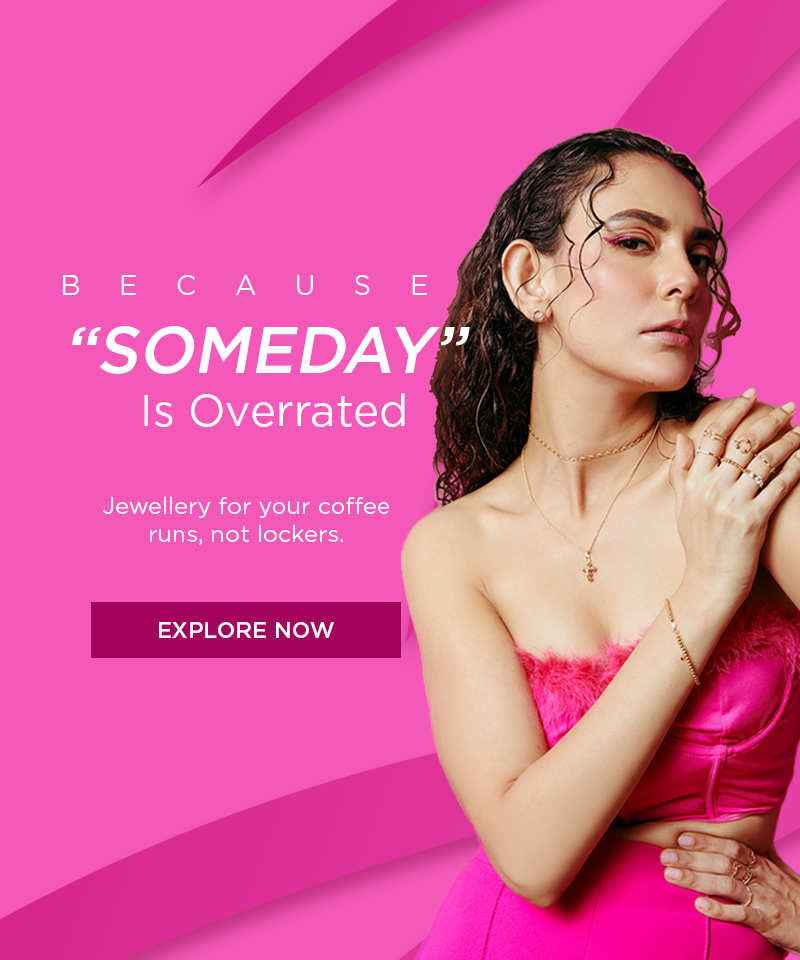Click the dark magenta swoosh above BECAUSE

(x=343, y=92)
